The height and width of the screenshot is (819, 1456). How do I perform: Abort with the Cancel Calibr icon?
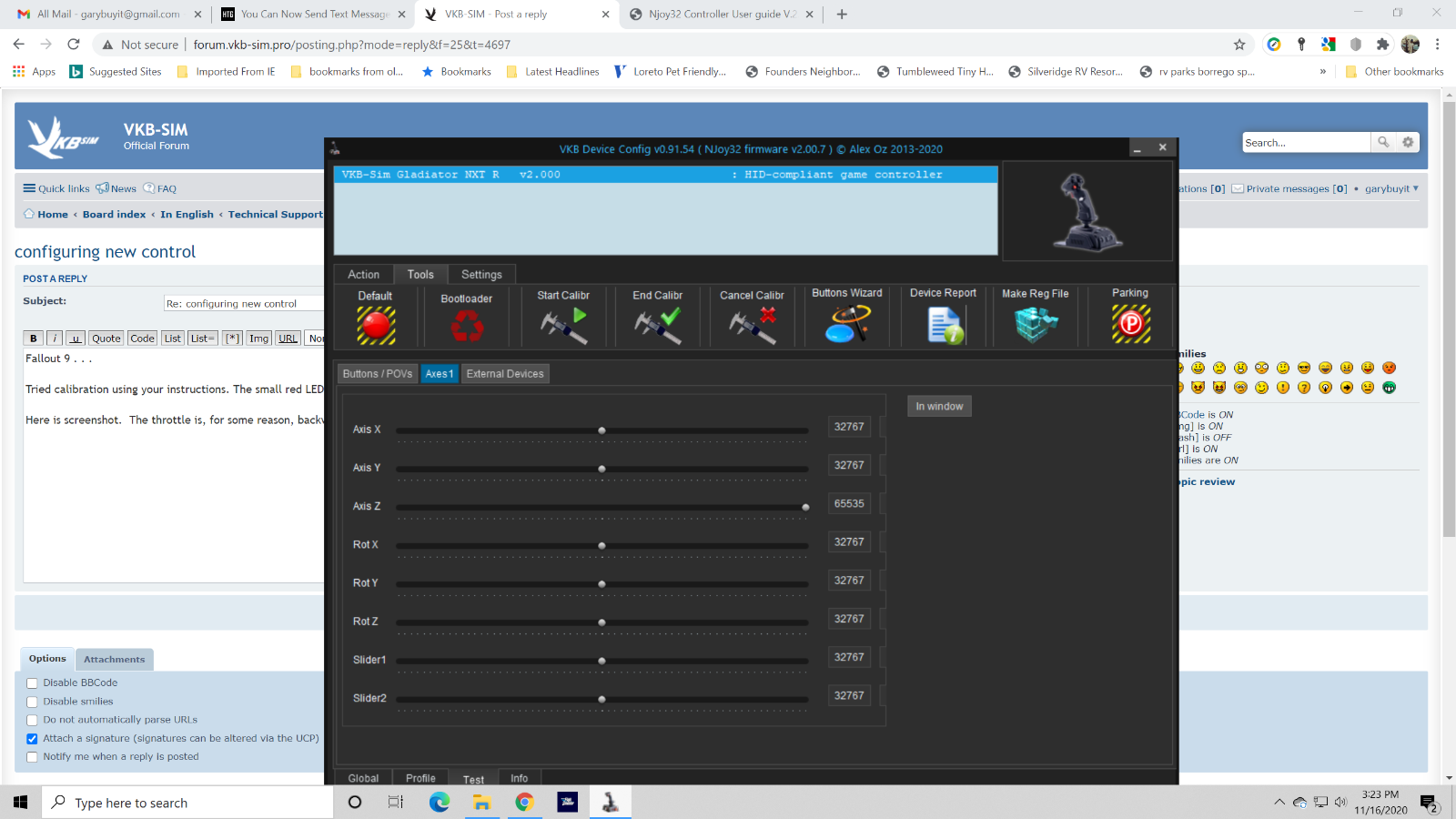point(753,325)
